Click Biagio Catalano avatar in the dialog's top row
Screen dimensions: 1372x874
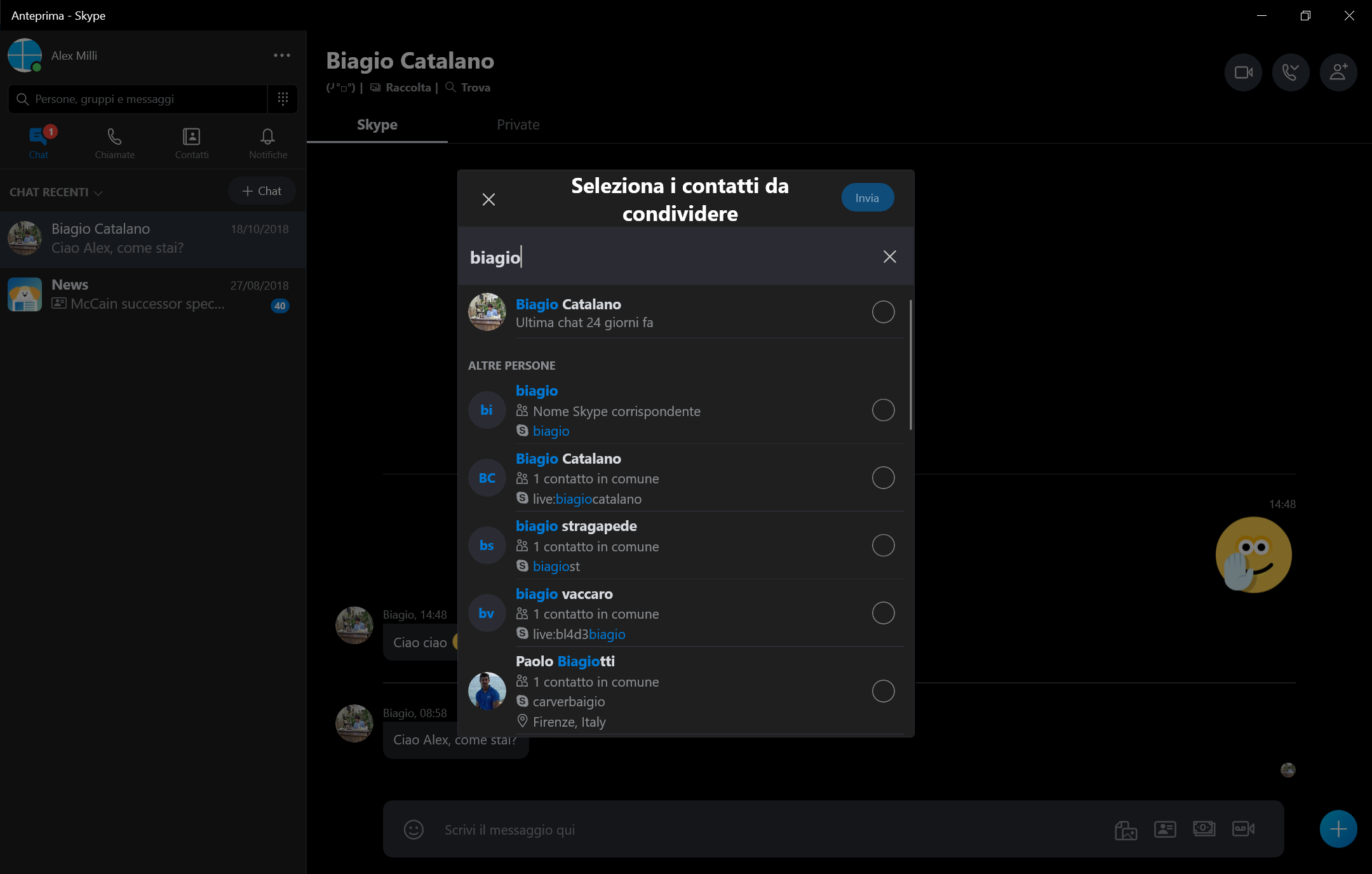(x=487, y=312)
